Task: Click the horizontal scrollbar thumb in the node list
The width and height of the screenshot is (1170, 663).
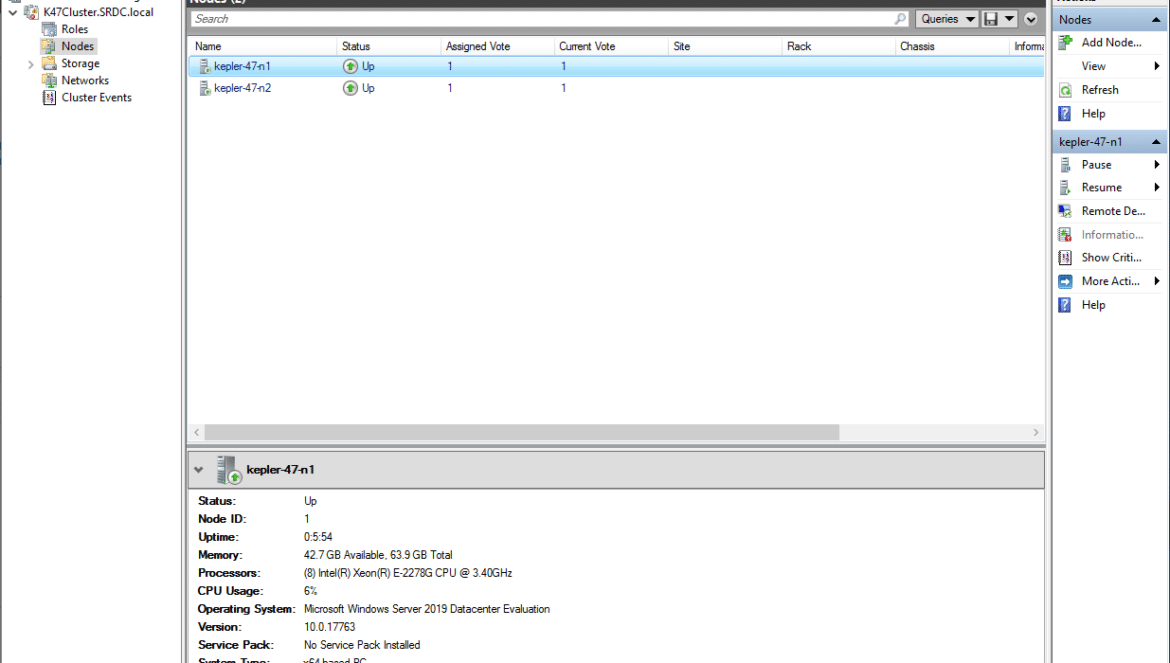Action: click(522, 433)
